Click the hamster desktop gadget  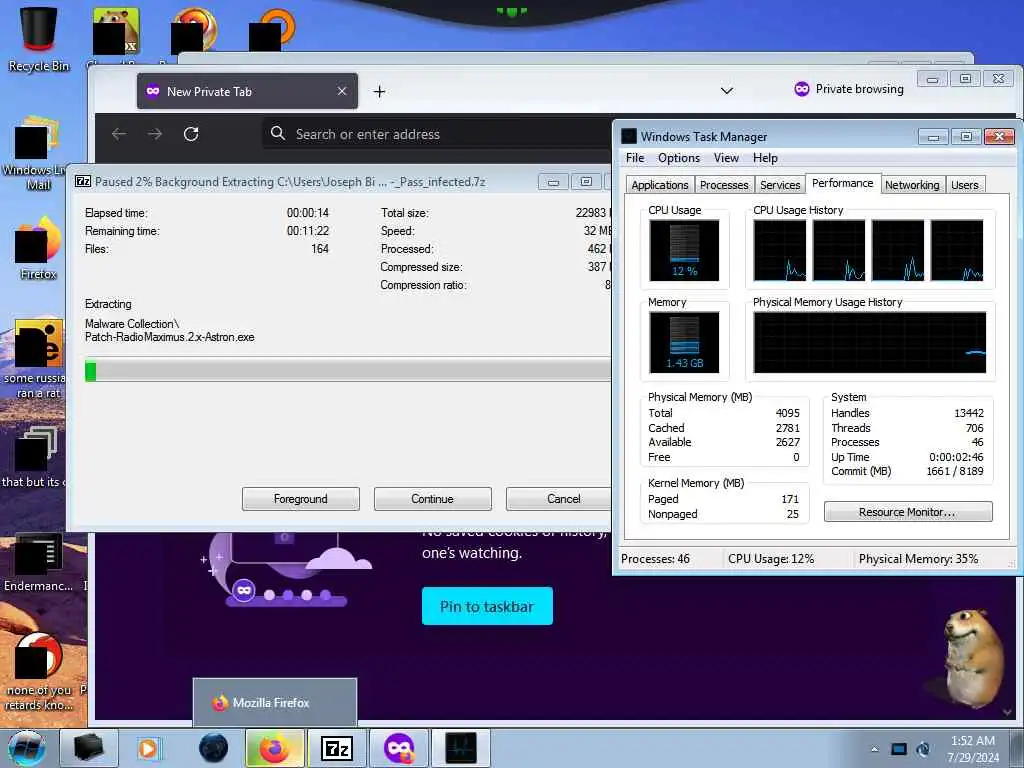(x=973, y=658)
